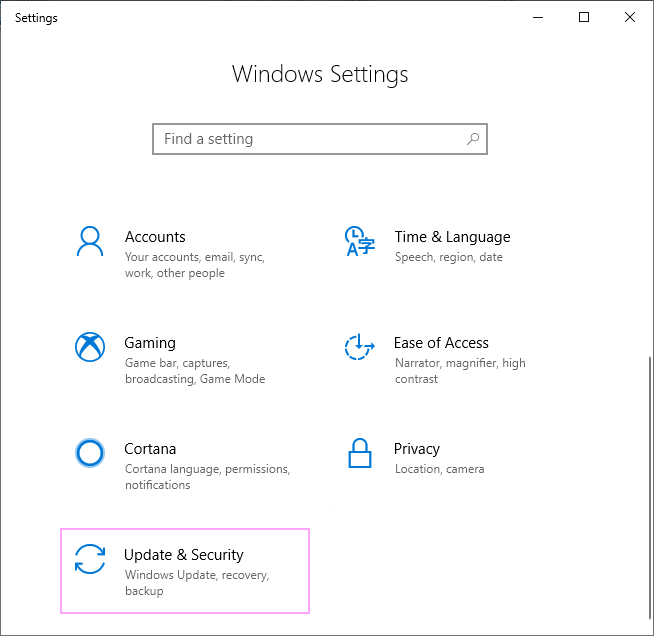Click 'Your accounts, email, sync' description
Viewport: 654px width, 636px height.
coord(195,265)
